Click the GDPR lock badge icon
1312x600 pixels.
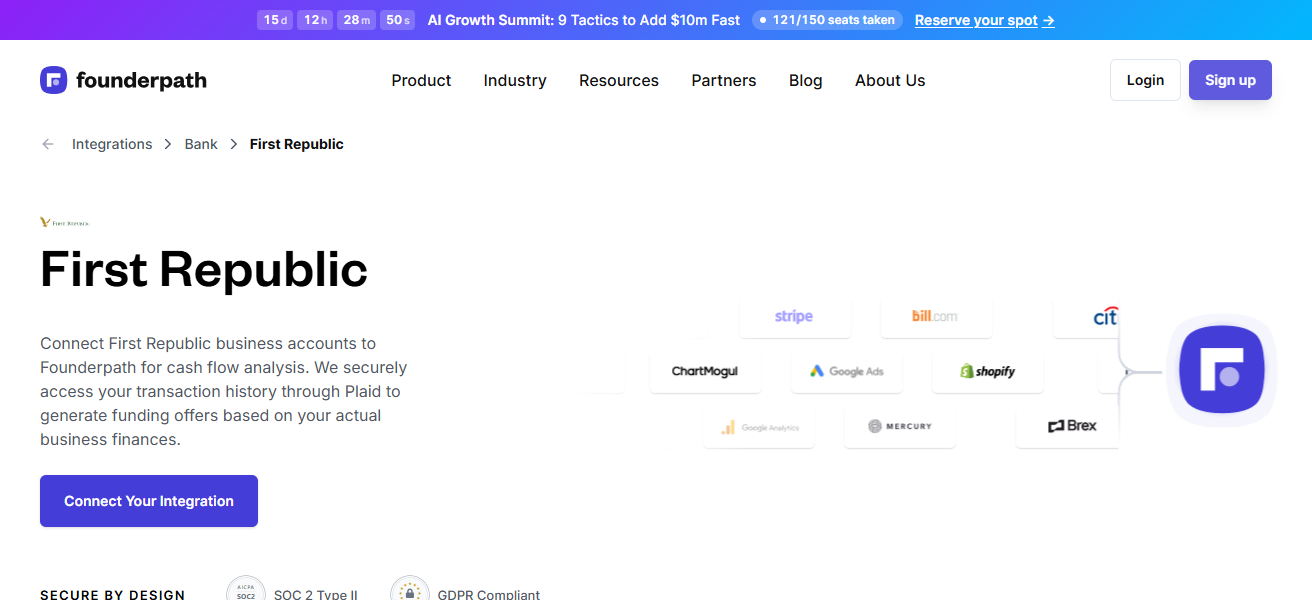tap(410, 590)
